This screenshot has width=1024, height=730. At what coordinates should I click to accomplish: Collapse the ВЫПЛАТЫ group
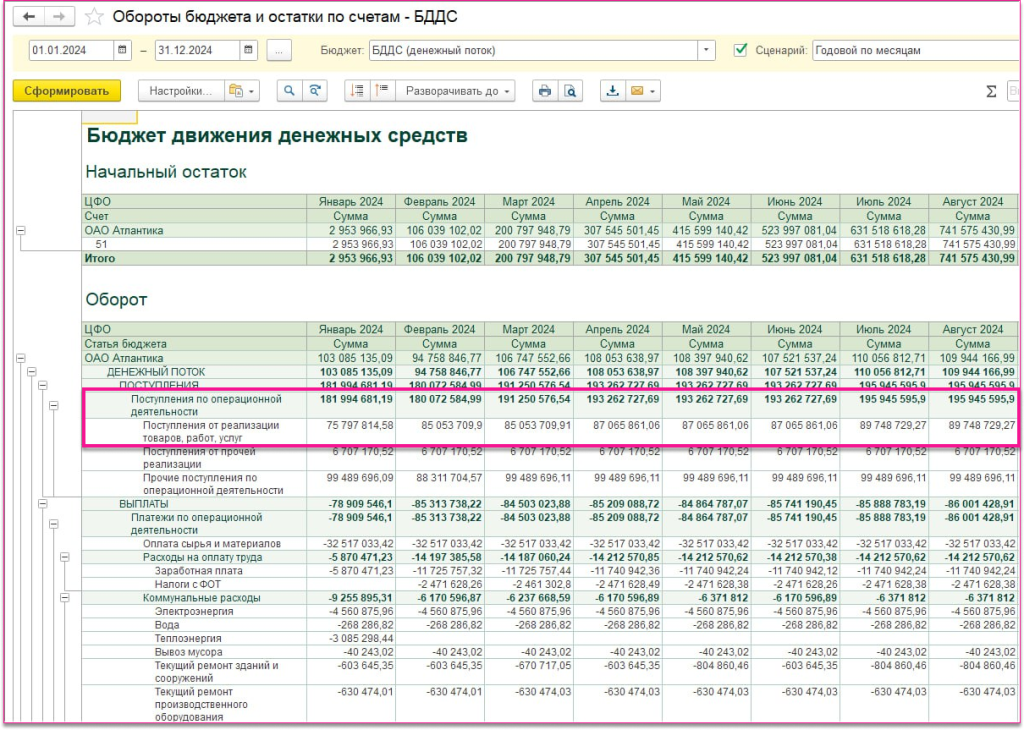tap(42, 503)
